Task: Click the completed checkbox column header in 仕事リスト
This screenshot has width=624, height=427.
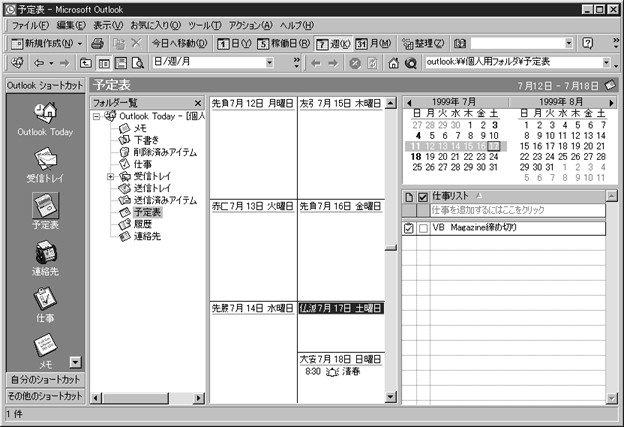Action: [423, 197]
